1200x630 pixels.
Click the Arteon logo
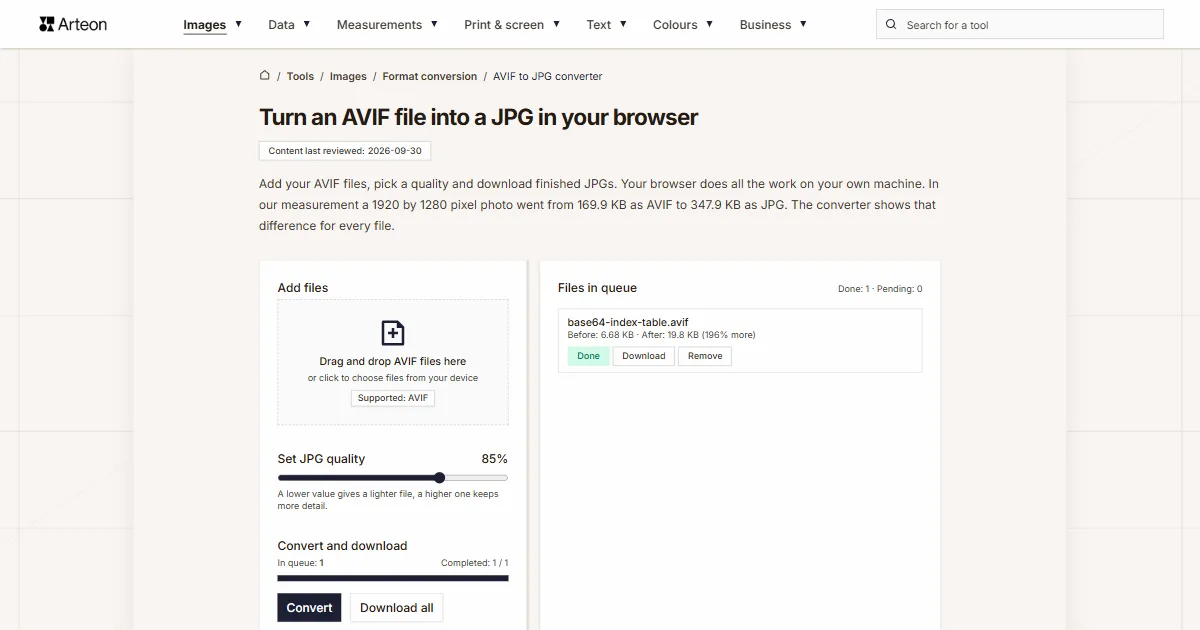[73, 24]
